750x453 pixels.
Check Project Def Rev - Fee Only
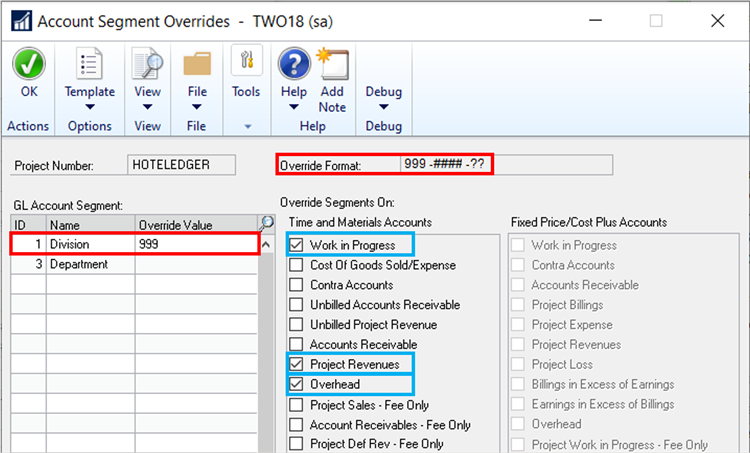[x=296, y=443]
